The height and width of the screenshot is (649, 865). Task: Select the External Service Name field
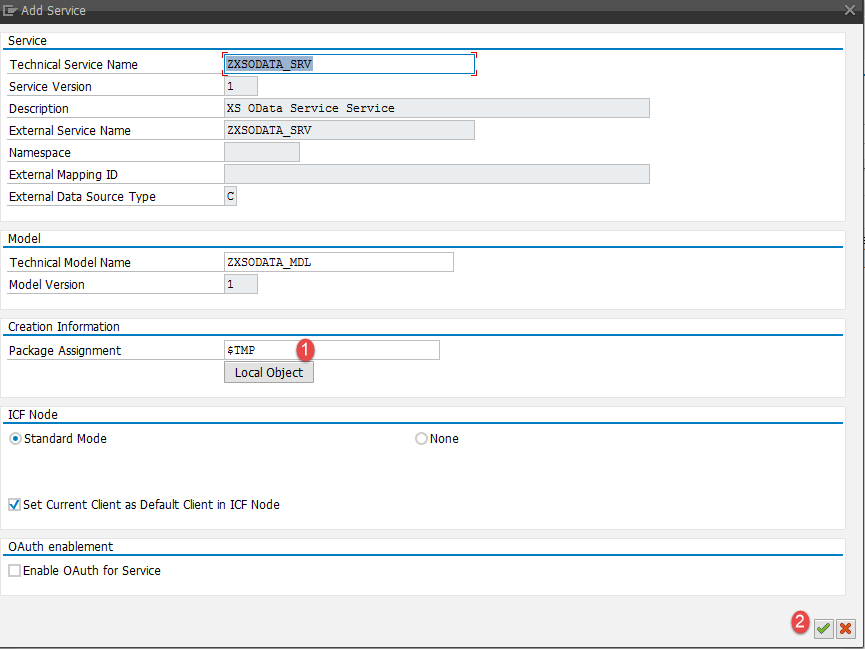(x=349, y=130)
